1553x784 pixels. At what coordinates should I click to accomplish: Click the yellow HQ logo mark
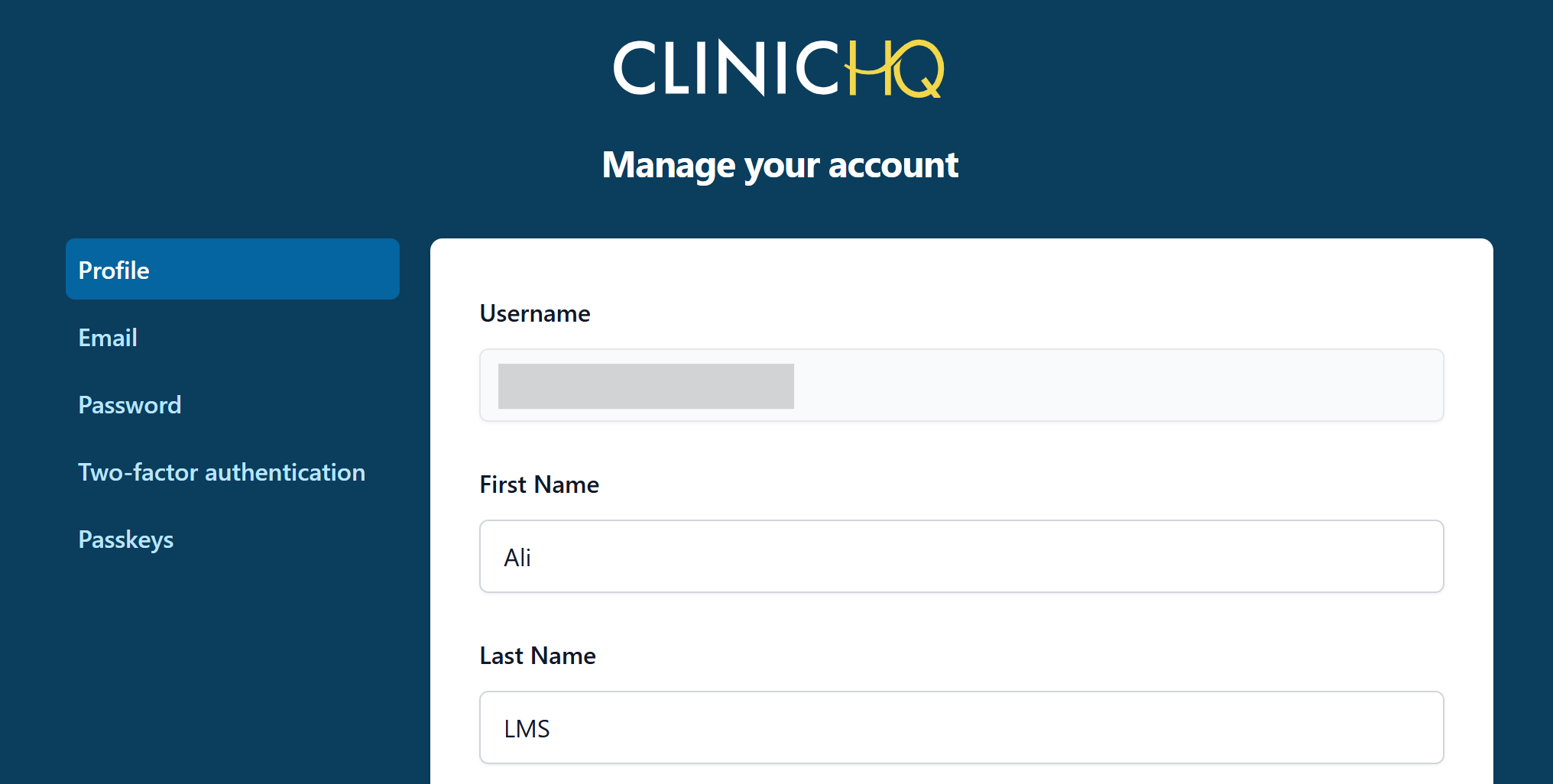click(x=894, y=69)
